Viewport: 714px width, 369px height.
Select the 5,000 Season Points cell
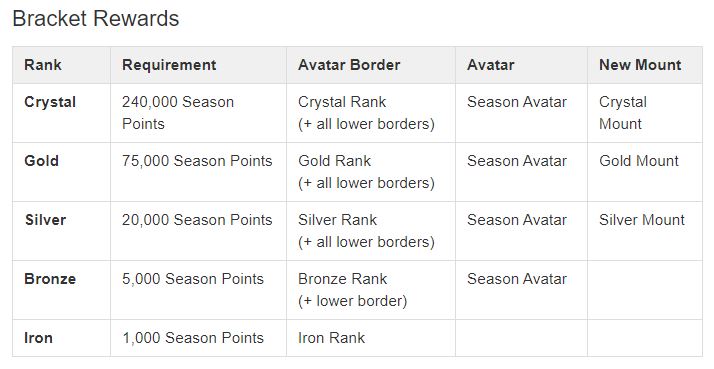coord(193,279)
